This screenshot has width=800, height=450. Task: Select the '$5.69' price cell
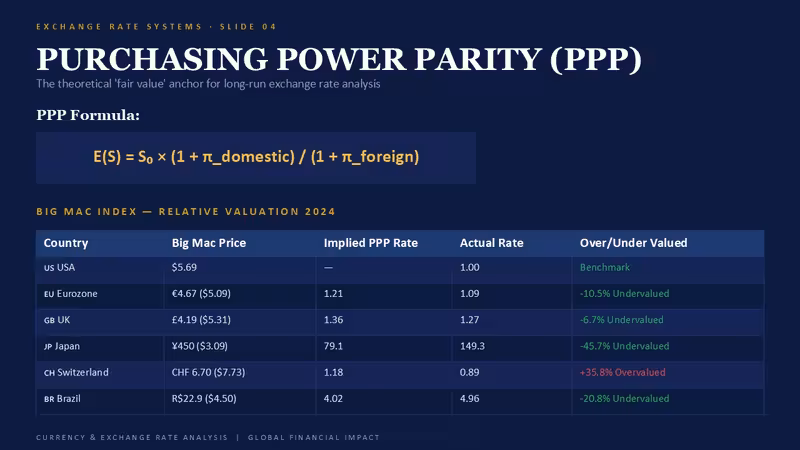pyautogui.click(x=184, y=267)
